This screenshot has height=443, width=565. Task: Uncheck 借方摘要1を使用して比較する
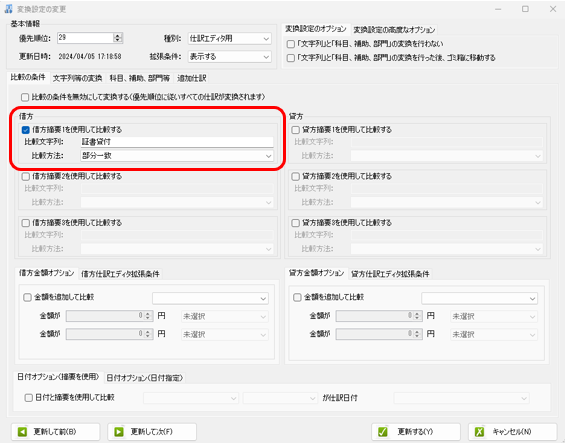(26, 130)
